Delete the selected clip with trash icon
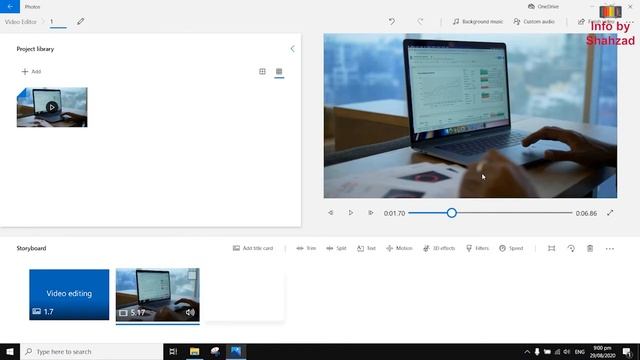Image resolution: width=640 pixels, height=360 pixels. point(590,248)
